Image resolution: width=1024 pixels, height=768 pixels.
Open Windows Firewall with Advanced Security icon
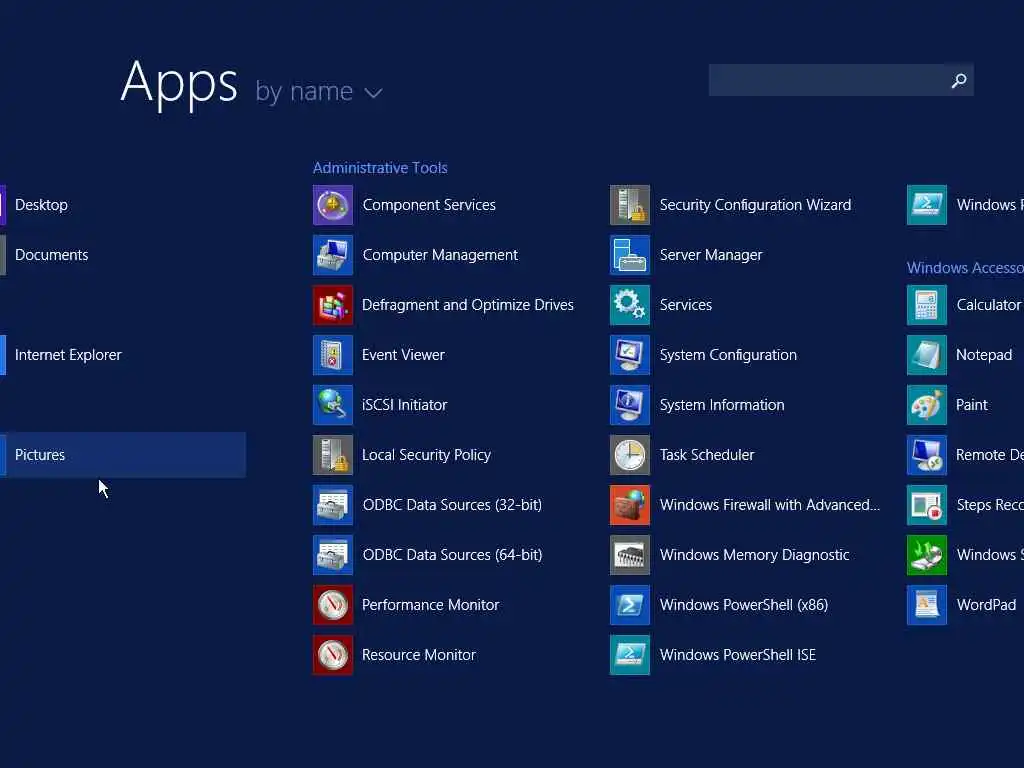630,505
